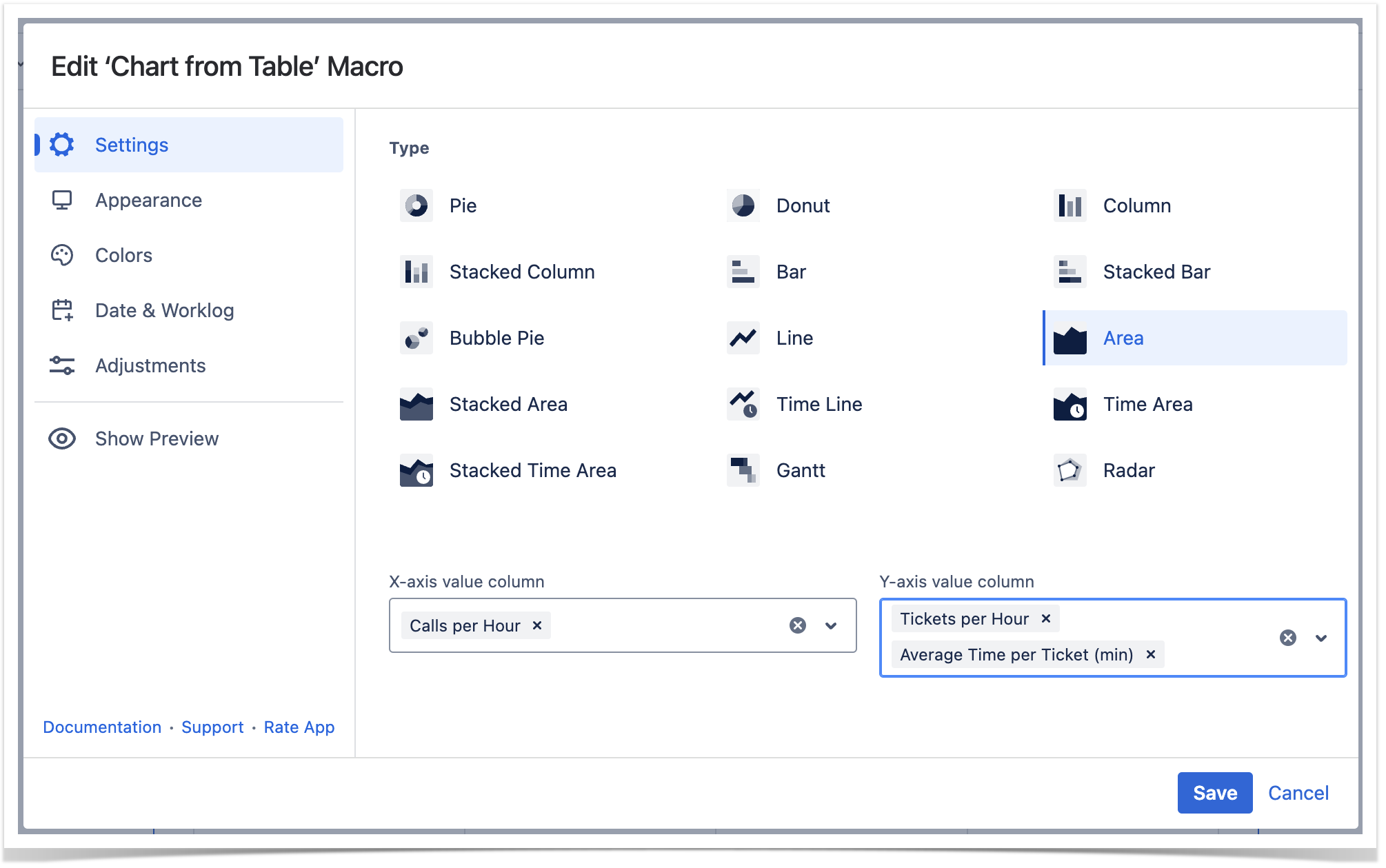The width and height of the screenshot is (1386, 868).
Task: Pick the Bubble Pie chart icon
Action: point(416,338)
